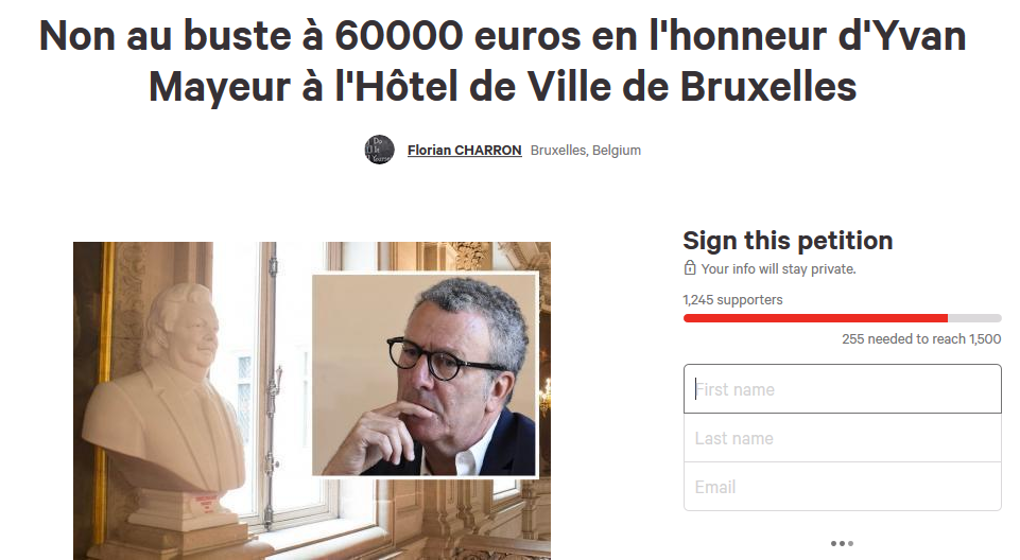Select the Last name input field
1020x560 pixels.
tap(842, 438)
